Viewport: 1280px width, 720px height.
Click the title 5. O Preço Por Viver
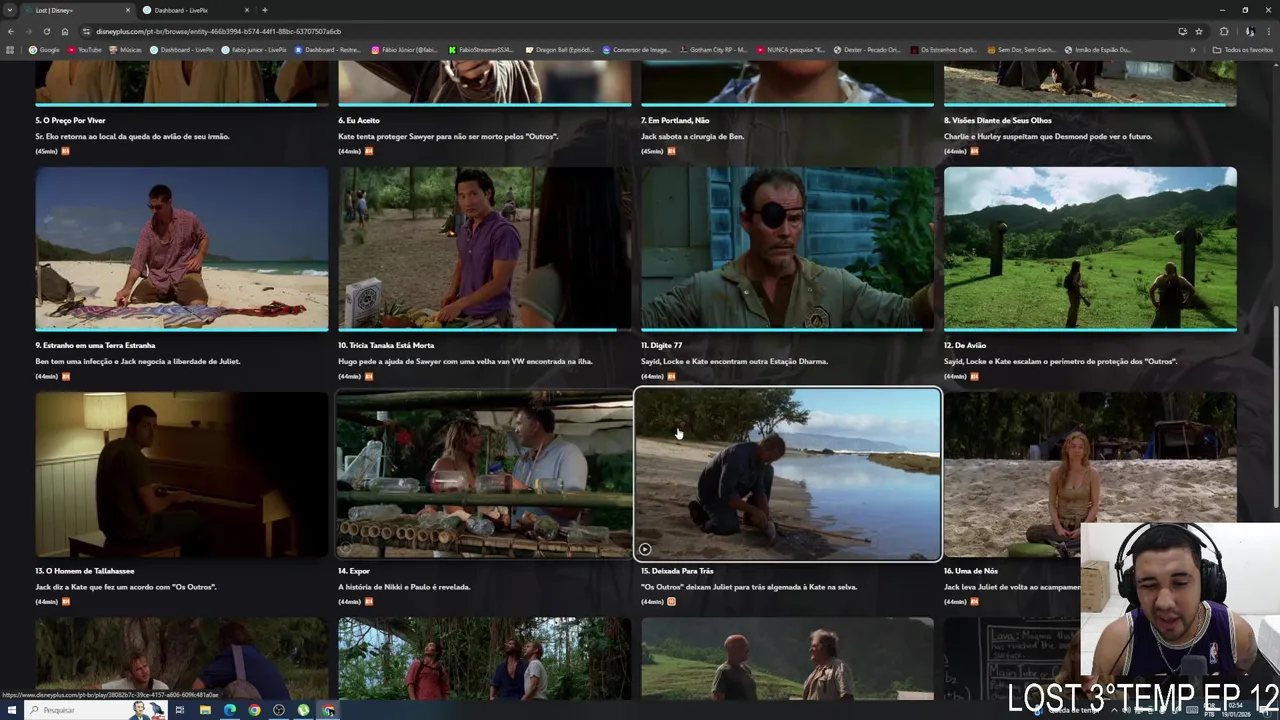70,120
